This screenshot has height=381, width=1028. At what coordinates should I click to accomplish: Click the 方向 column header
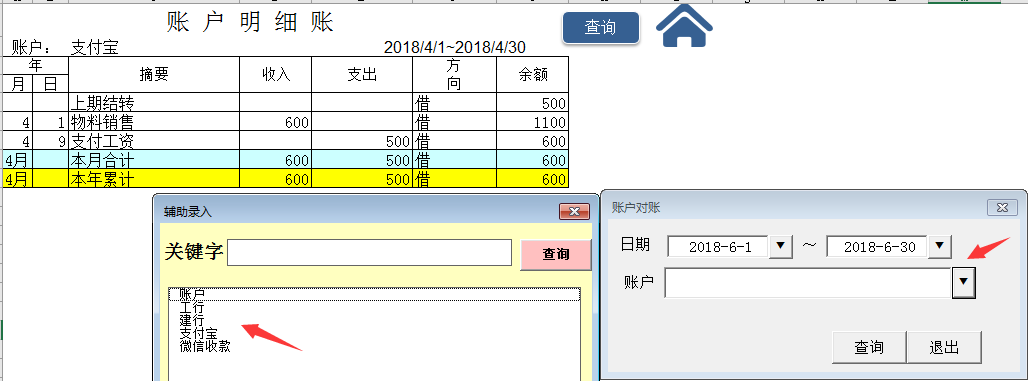[454, 75]
